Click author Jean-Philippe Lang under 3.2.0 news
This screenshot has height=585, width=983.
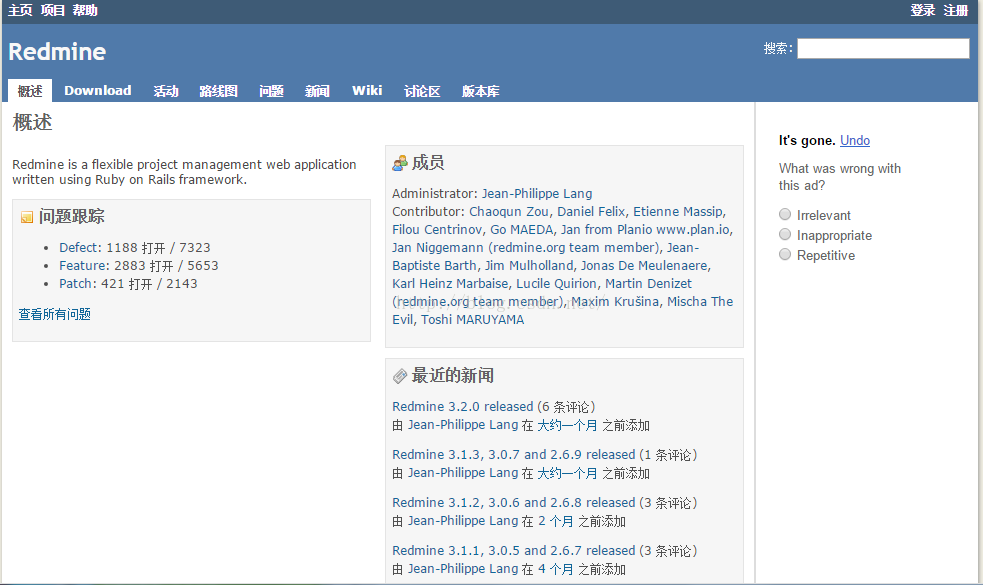[x=463, y=425]
